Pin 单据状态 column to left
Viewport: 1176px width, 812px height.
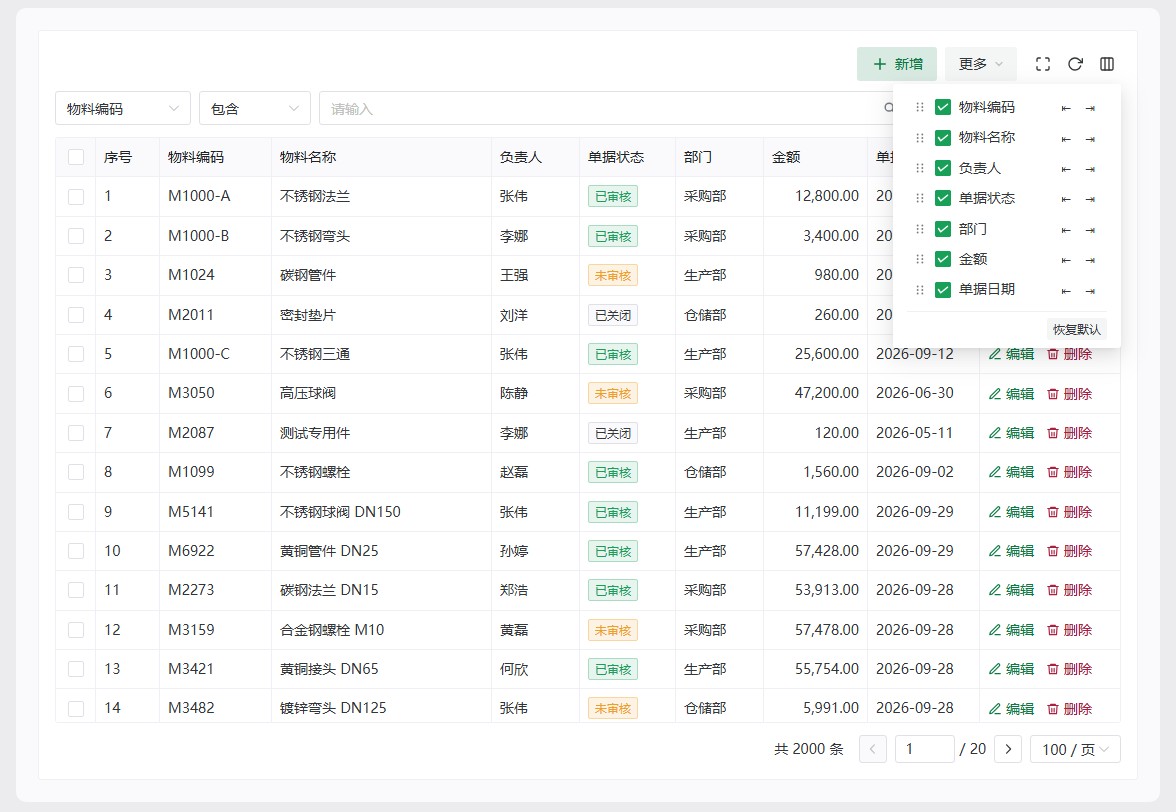tap(1066, 199)
